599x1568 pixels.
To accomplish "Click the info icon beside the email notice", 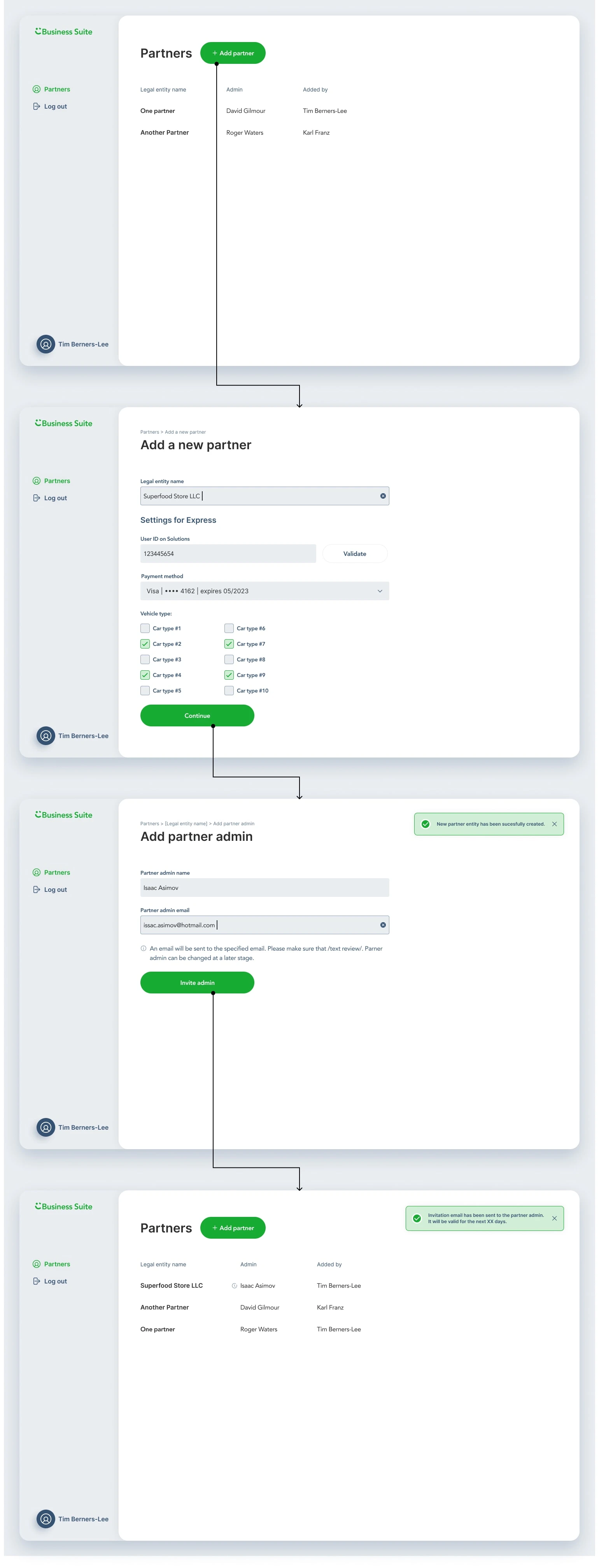I will click(x=144, y=948).
